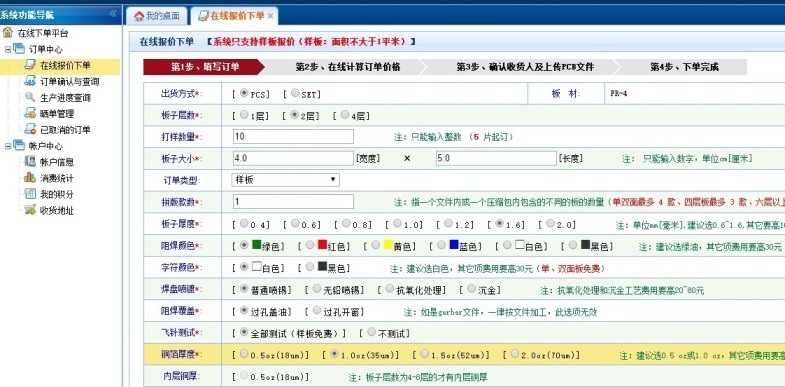Collapse the 帐户中心 tree node
Image resolution: width=785 pixels, height=387 pixels.
pyautogui.click(x=8, y=146)
